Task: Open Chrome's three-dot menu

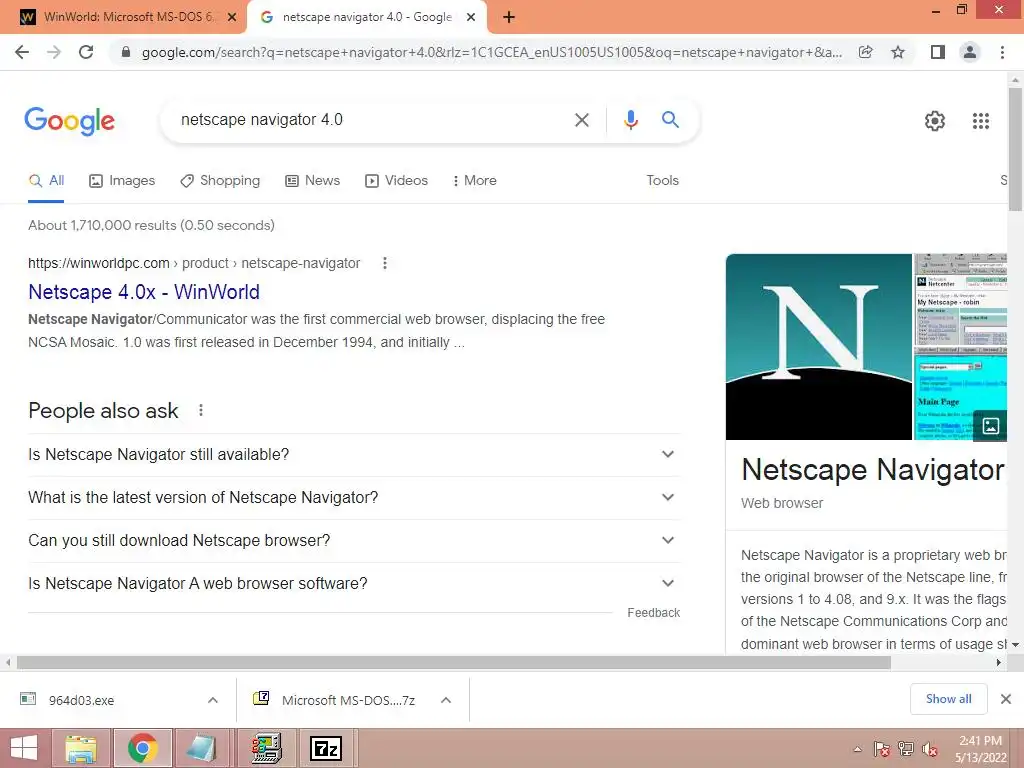Action: pos(1002,52)
